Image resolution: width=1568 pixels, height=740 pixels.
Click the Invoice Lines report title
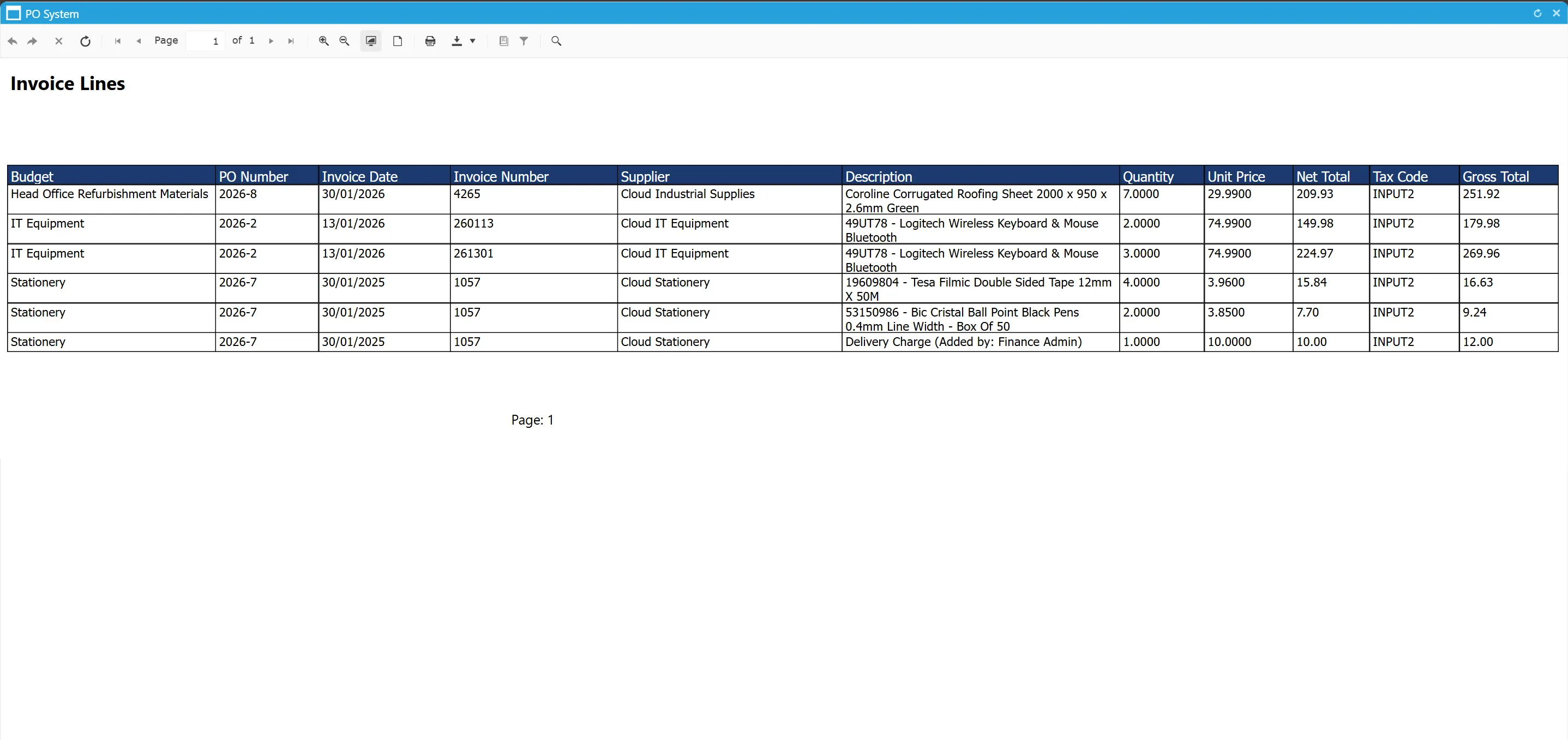click(68, 83)
